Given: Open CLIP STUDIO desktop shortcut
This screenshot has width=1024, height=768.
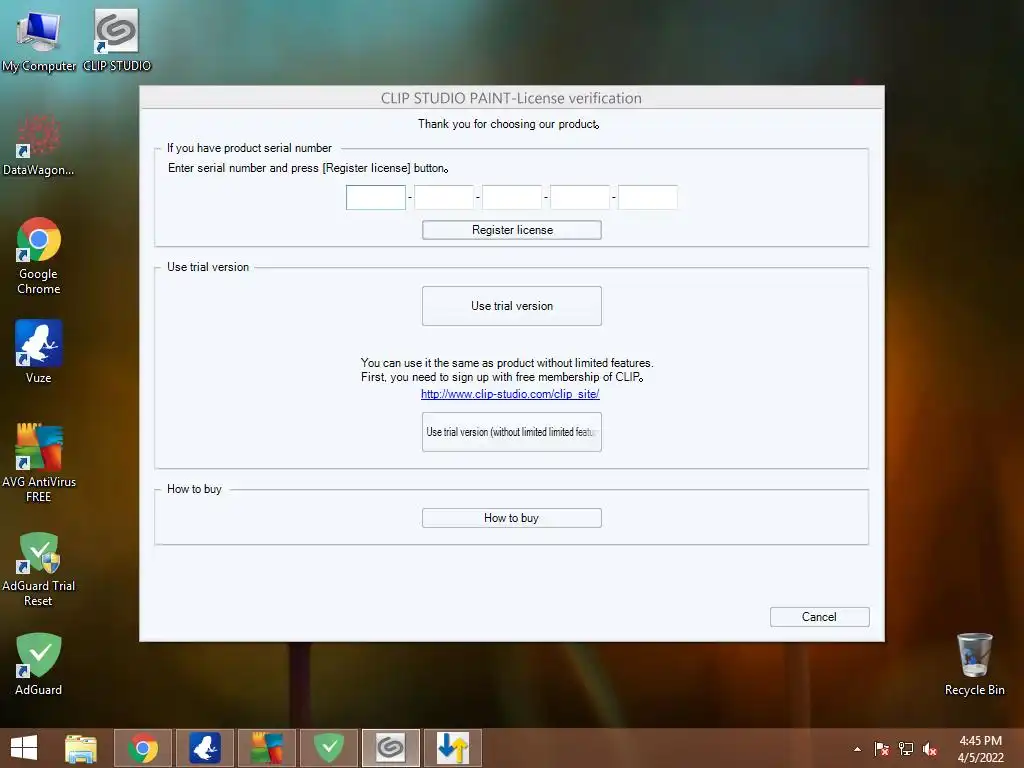Looking at the screenshot, I should 116,40.
